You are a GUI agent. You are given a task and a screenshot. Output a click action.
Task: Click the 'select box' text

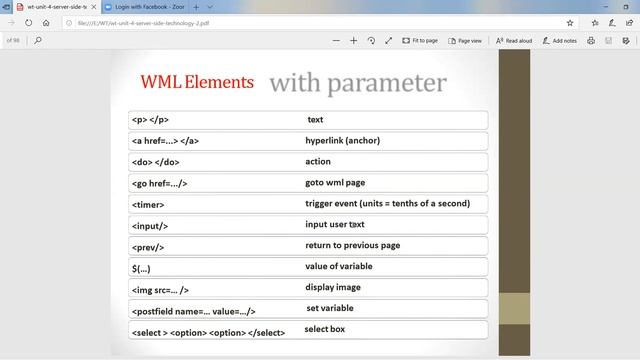pos(324,329)
